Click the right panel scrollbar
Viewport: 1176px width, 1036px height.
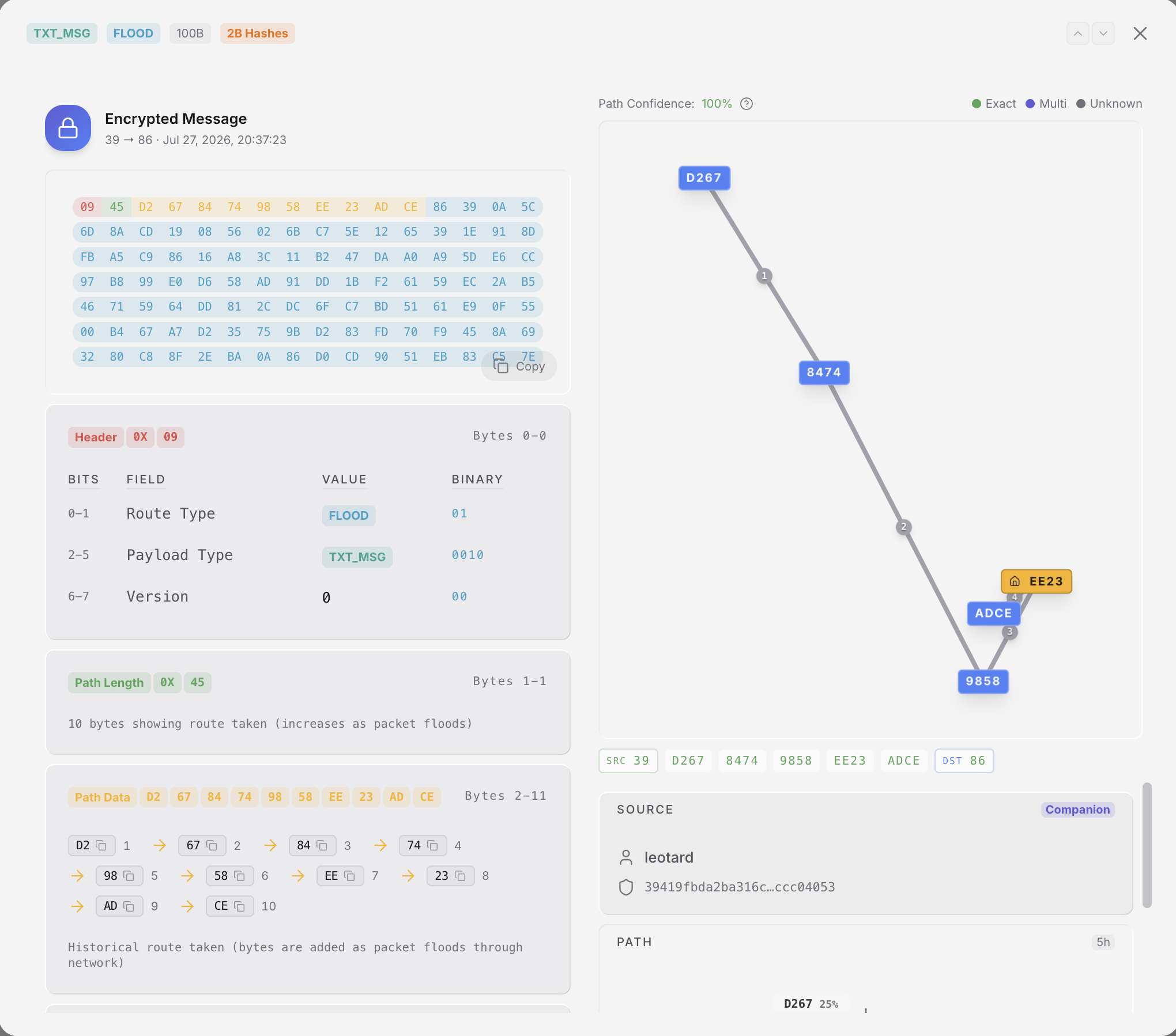pos(1147,845)
